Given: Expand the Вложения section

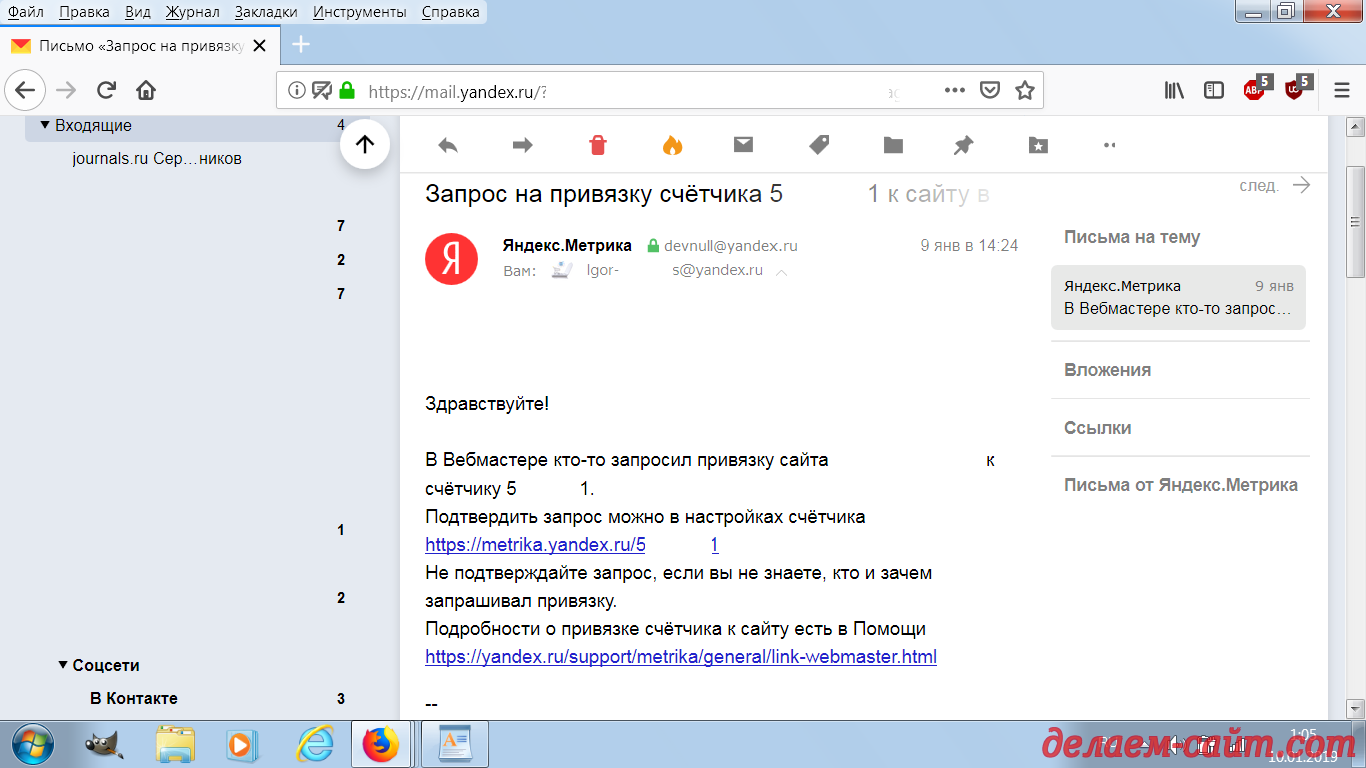Looking at the screenshot, I should (x=1107, y=370).
